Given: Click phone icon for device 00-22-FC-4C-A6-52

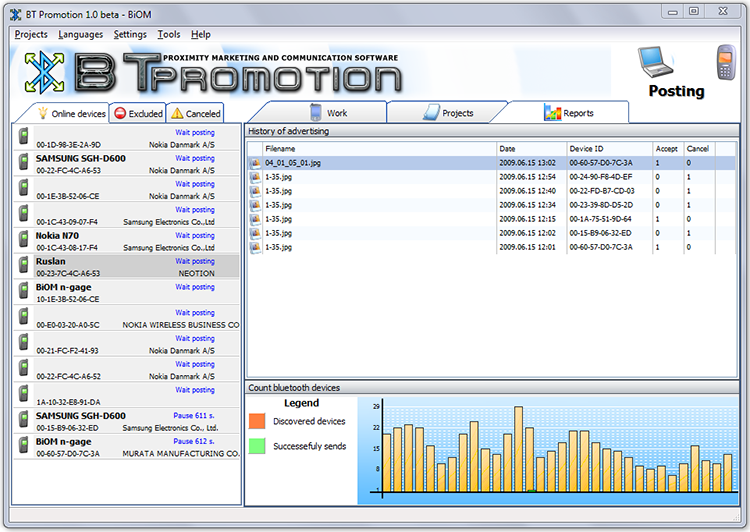Looking at the screenshot, I should click(23, 368).
